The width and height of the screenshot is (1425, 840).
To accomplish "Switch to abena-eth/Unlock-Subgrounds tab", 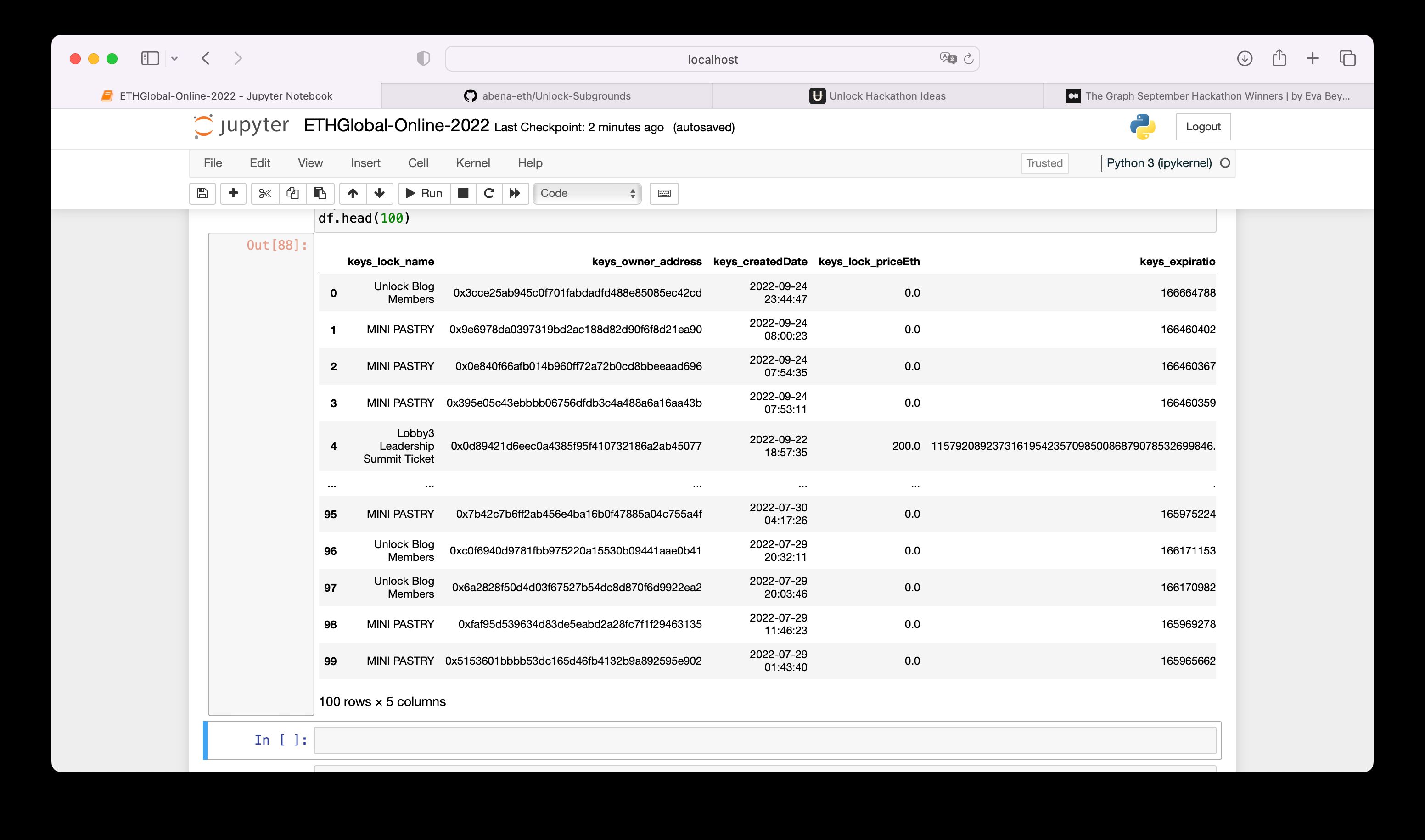I will point(547,95).
